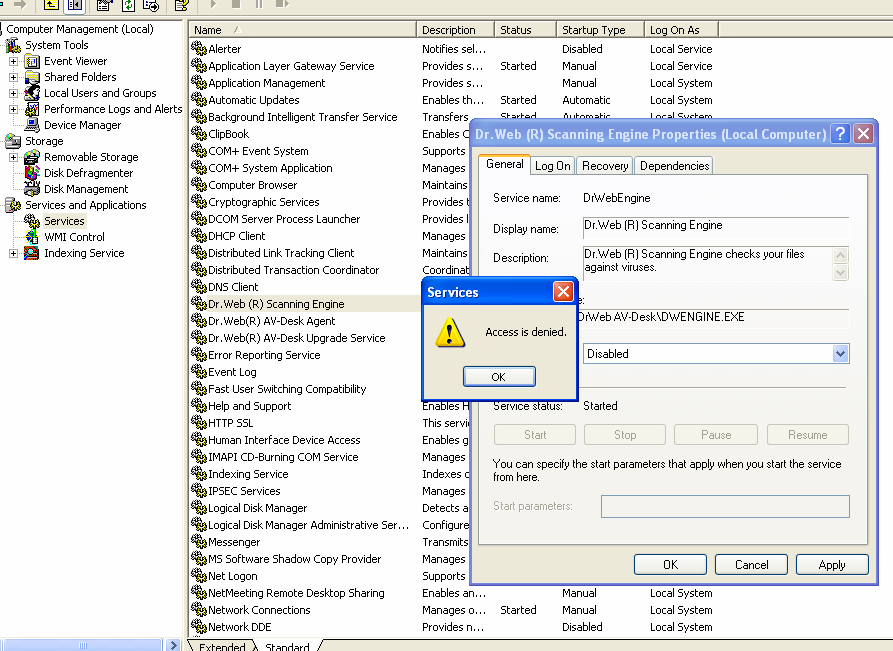Screen dimensions: 893x651
Task: Click the Start parameters input field
Action: click(x=725, y=506)
